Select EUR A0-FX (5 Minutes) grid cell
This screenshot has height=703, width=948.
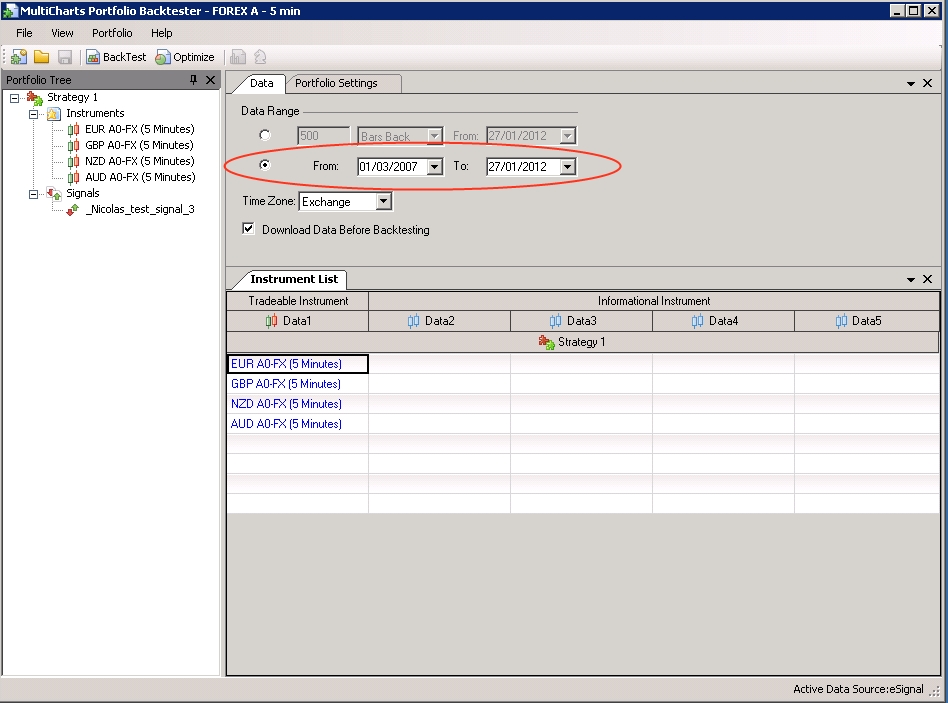(x=297, y=364)
